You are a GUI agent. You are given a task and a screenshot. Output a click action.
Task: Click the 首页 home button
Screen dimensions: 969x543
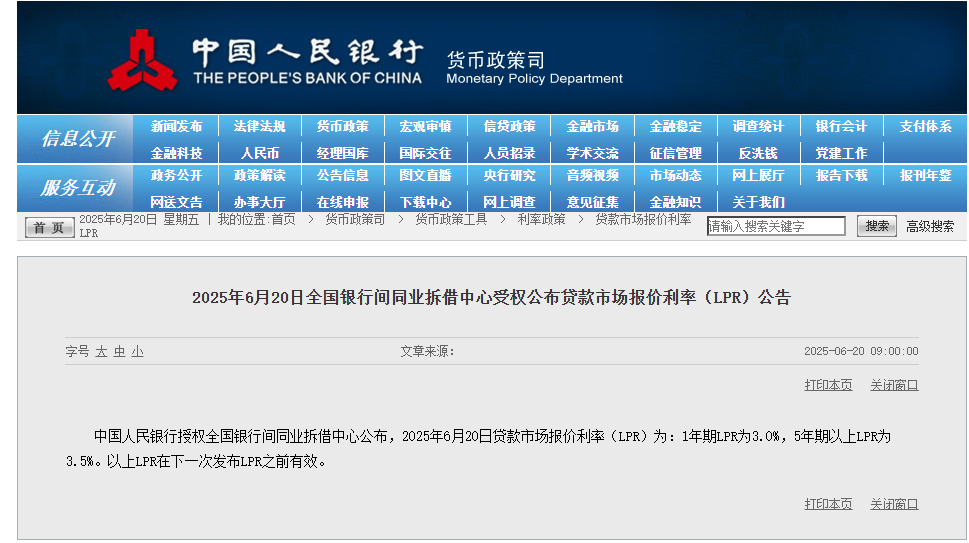pyautogui.click(x=49, y=227)
